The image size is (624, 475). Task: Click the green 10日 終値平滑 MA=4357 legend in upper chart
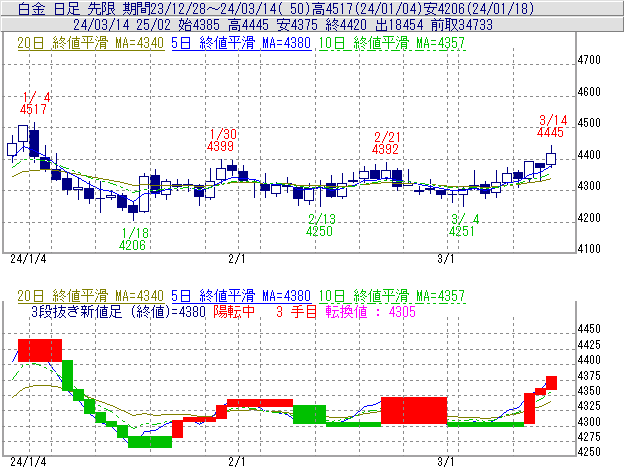392,43
